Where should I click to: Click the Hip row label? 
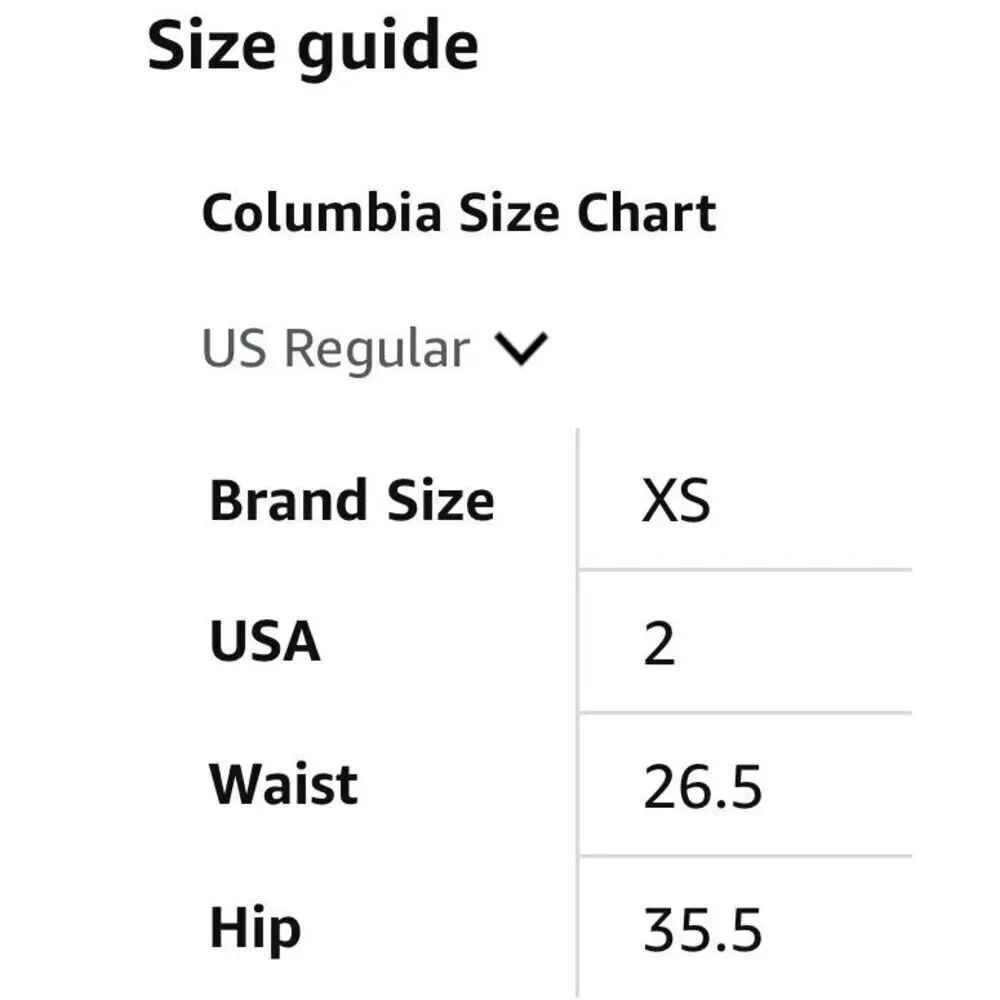[x=255, y=930]
